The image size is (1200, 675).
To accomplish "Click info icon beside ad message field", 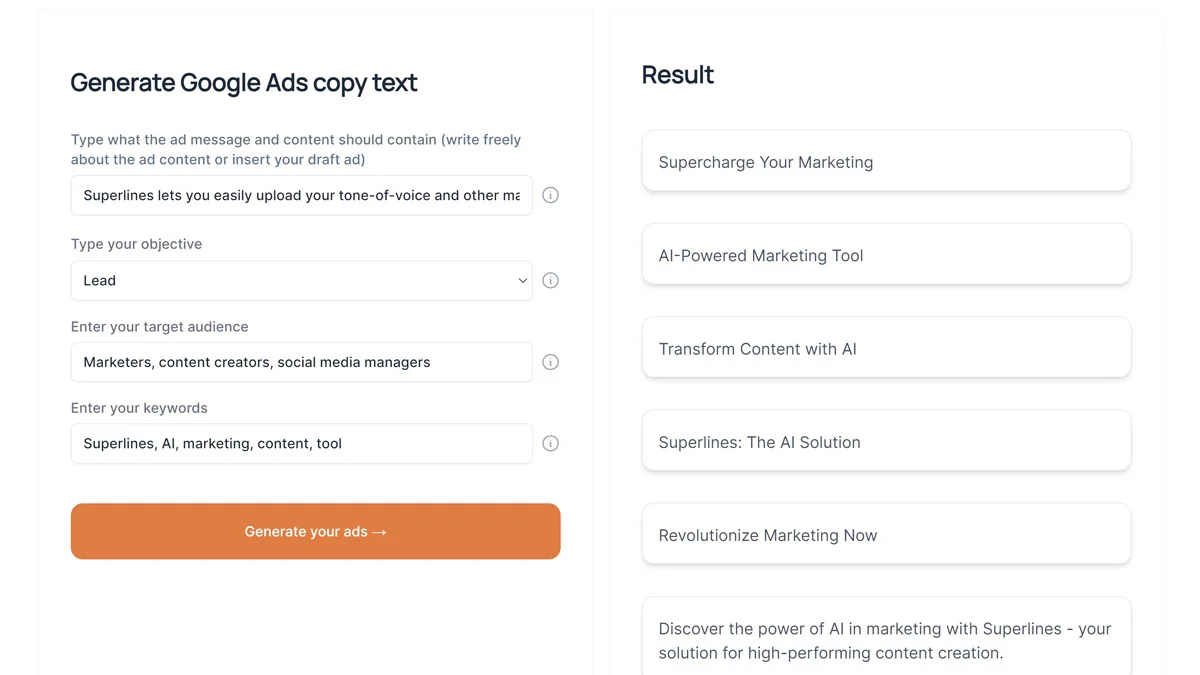I will [550, 195].
